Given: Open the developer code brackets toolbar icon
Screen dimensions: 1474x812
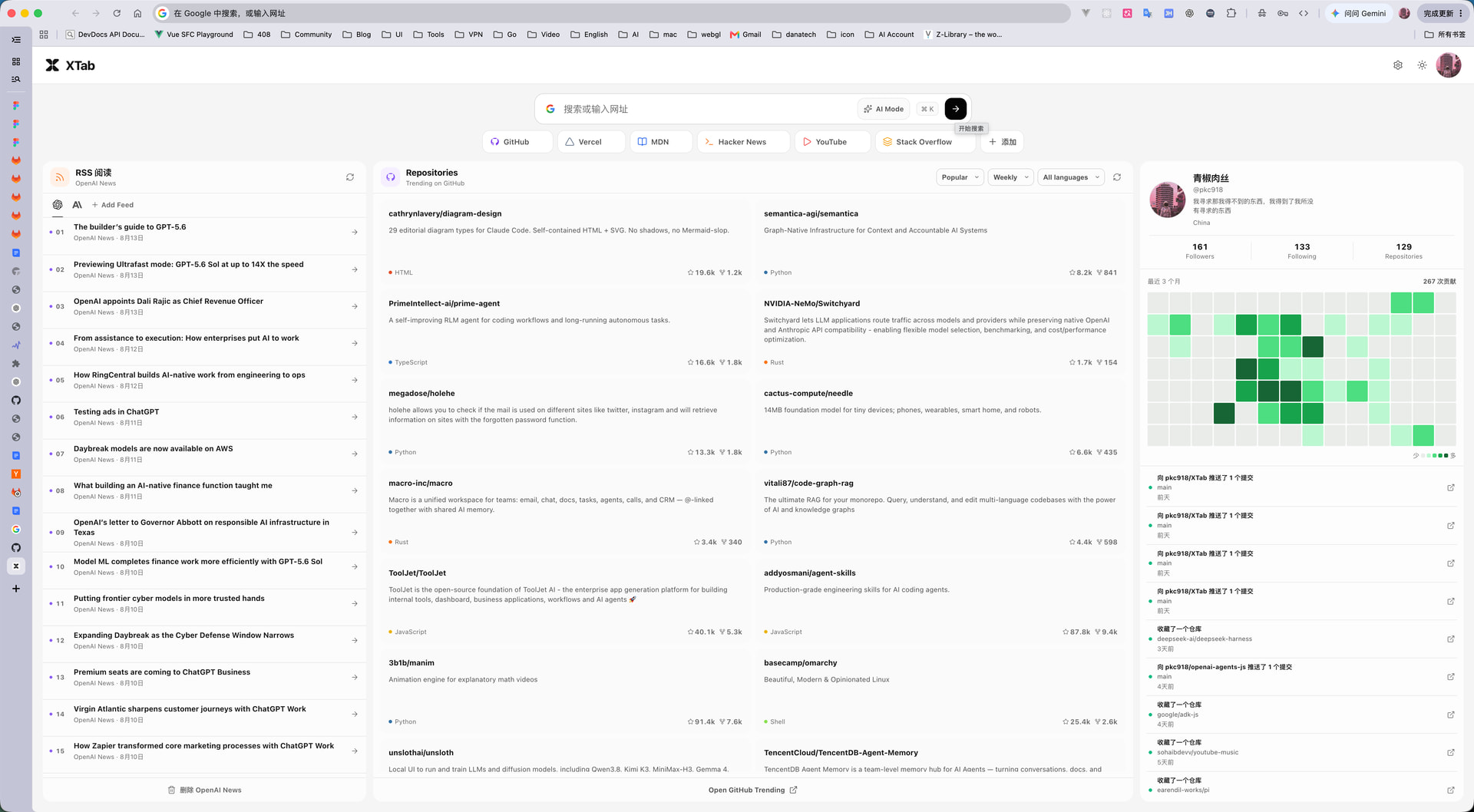Looking at the screenshot, I should tap(1304, 13).
